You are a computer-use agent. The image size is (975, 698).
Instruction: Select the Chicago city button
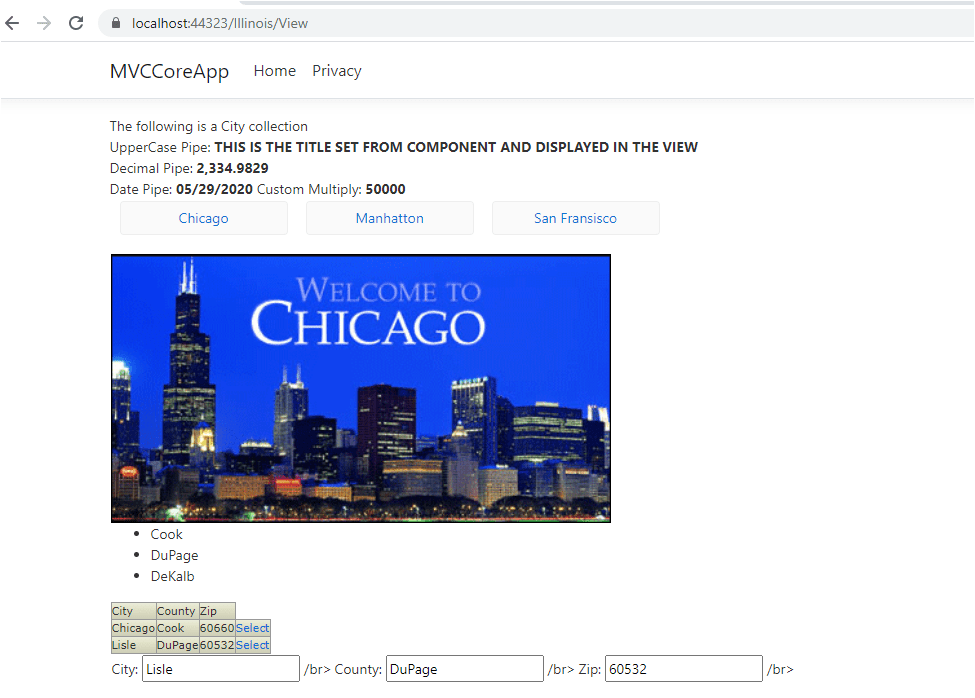tap(203, 218)
